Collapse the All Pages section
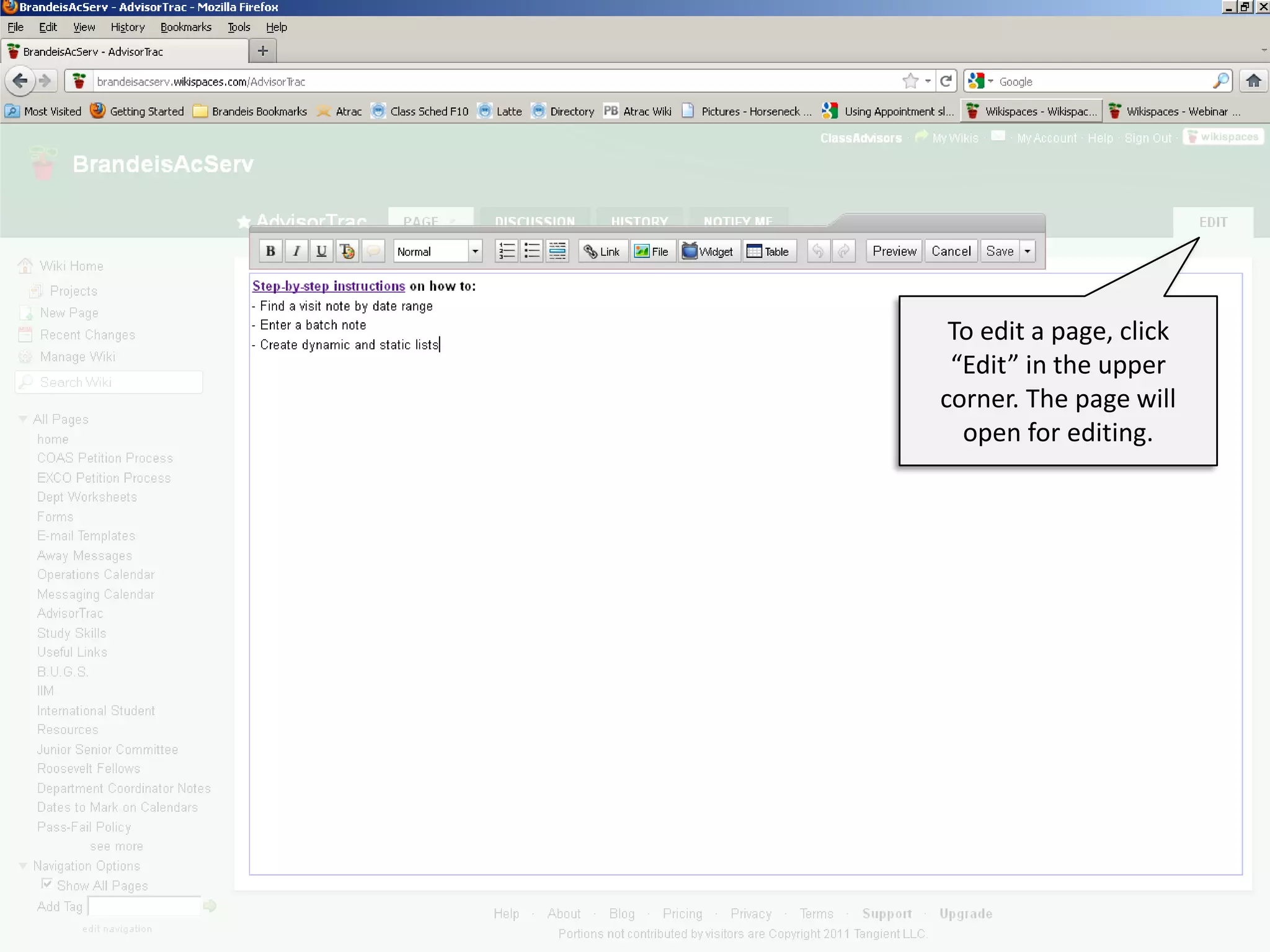 [x=23, y=420]
